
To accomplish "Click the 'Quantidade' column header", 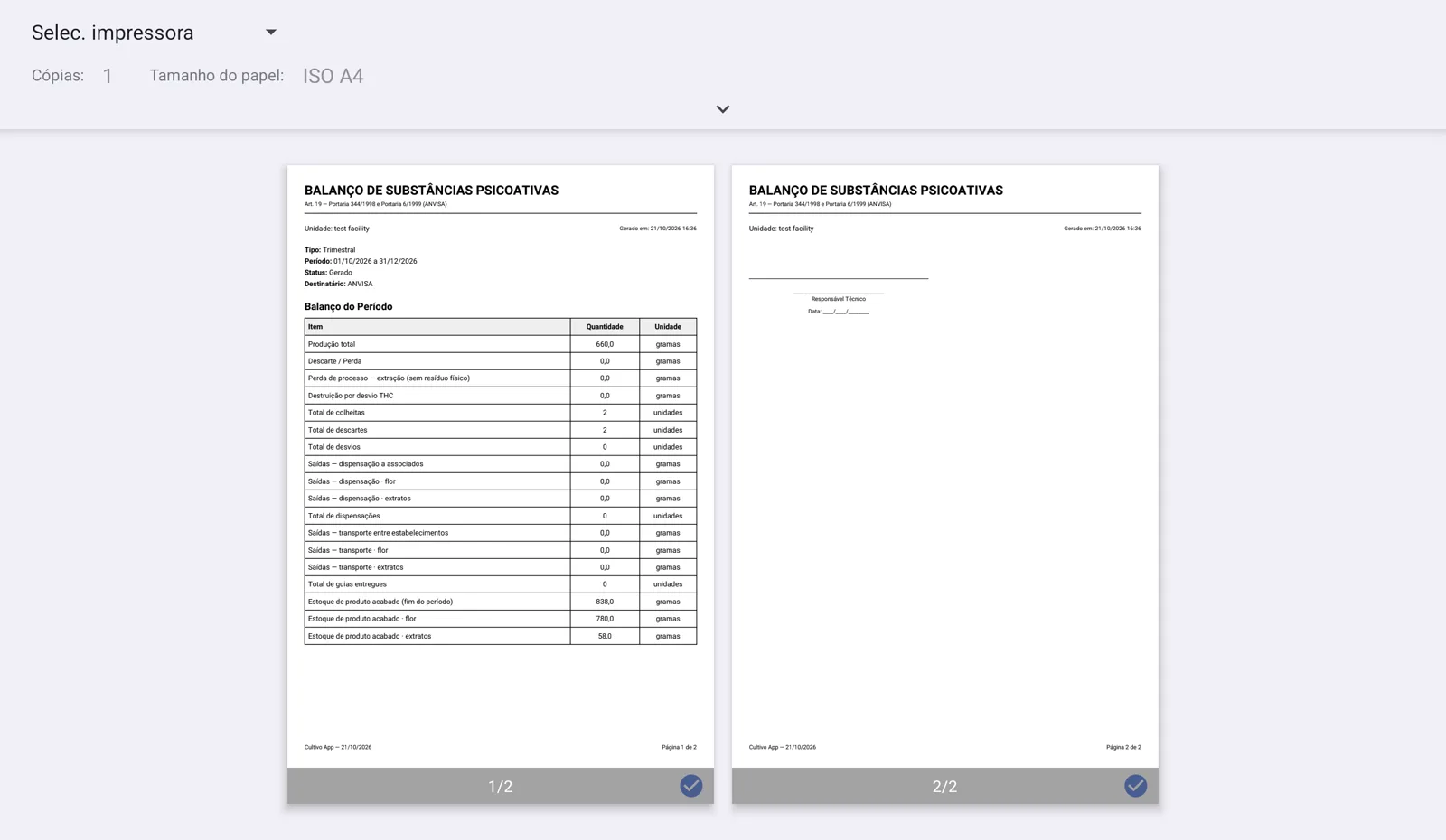I will click(605, 327).
